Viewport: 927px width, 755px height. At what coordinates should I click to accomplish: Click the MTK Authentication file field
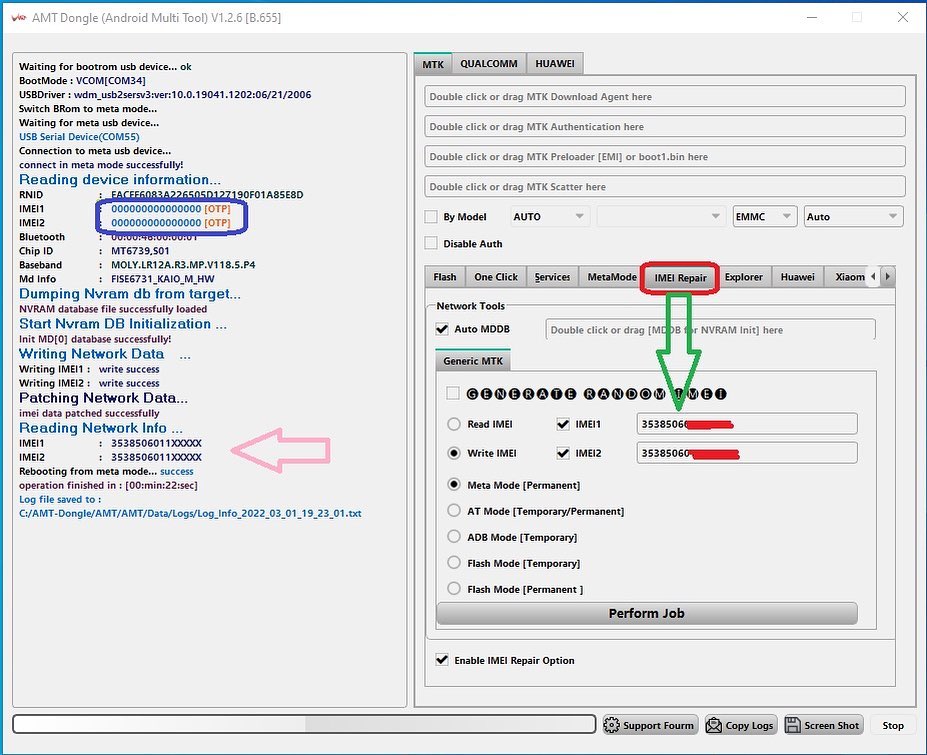tap(665, 127)
